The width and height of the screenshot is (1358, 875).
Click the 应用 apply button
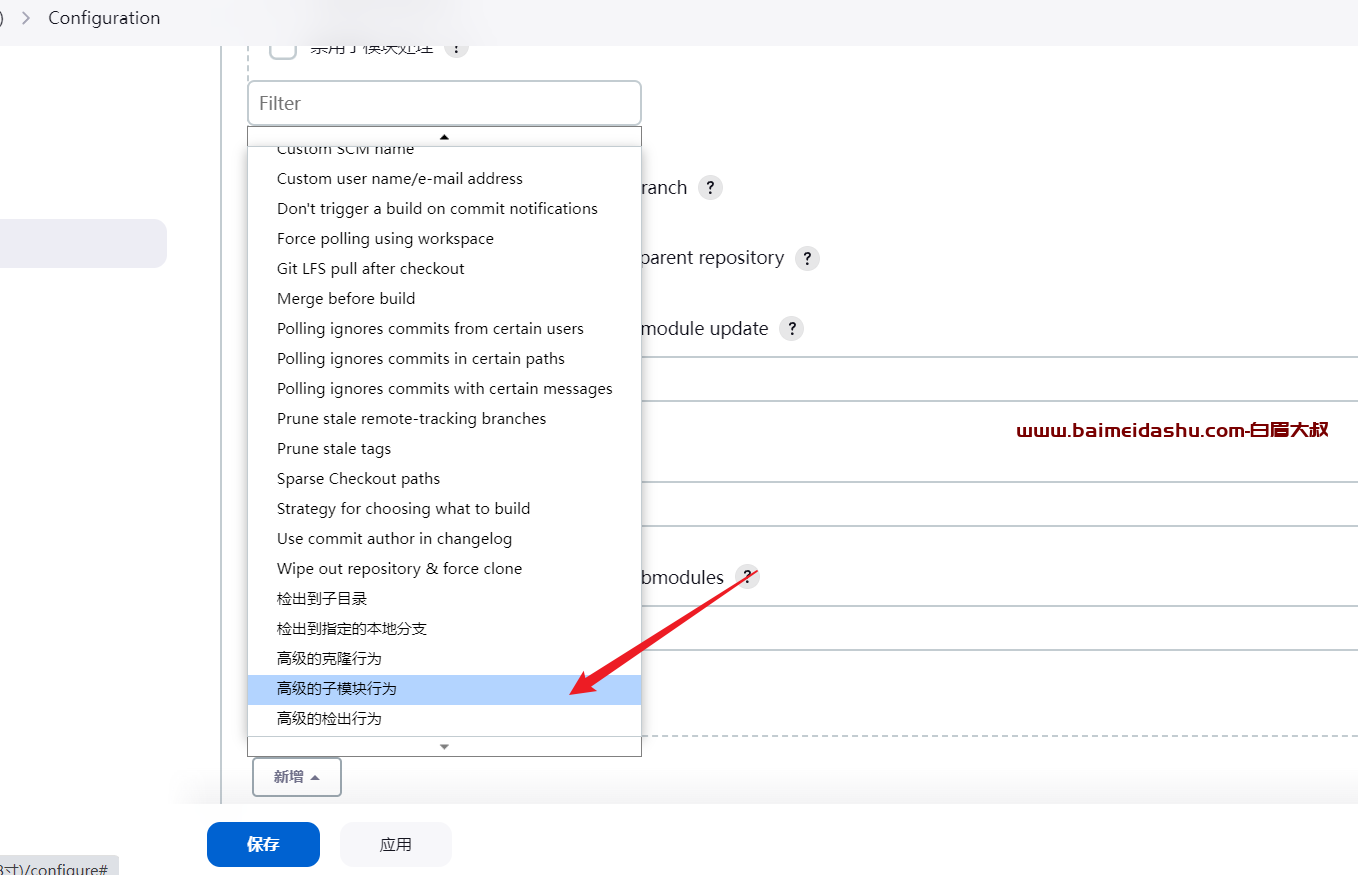396,844
